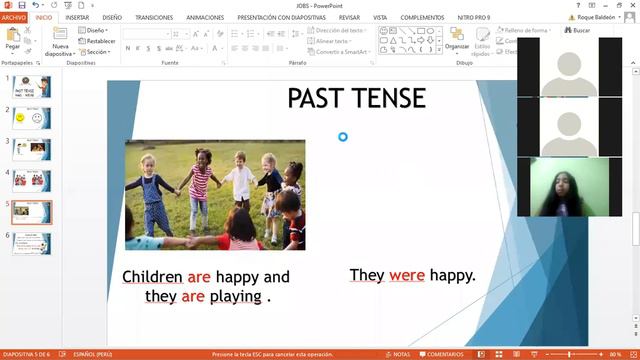This screenshot has height=360, width=640.
Task: Open the ARCHIVO file tab
Action: (14, 18)
